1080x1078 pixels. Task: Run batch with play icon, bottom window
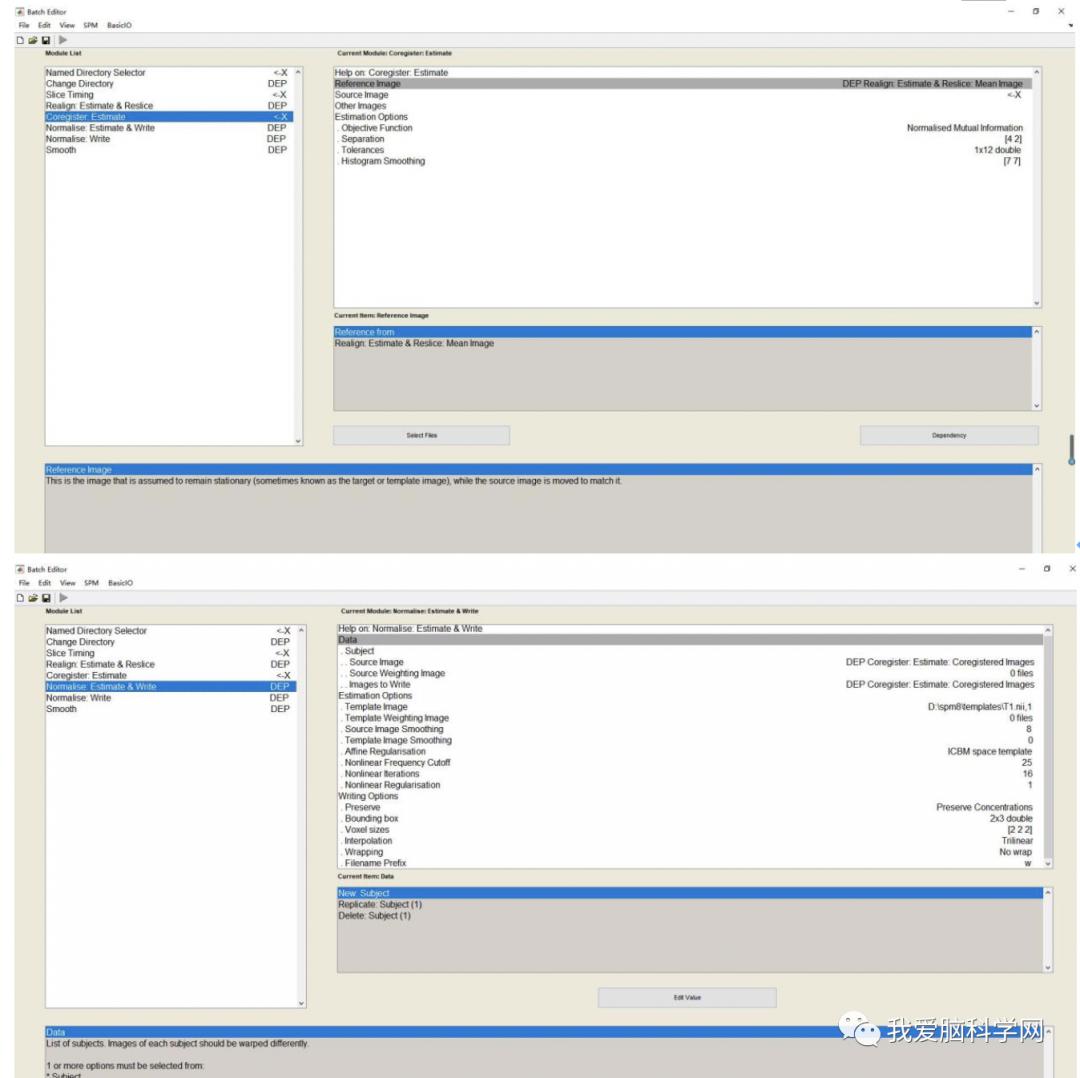(63, 598)
